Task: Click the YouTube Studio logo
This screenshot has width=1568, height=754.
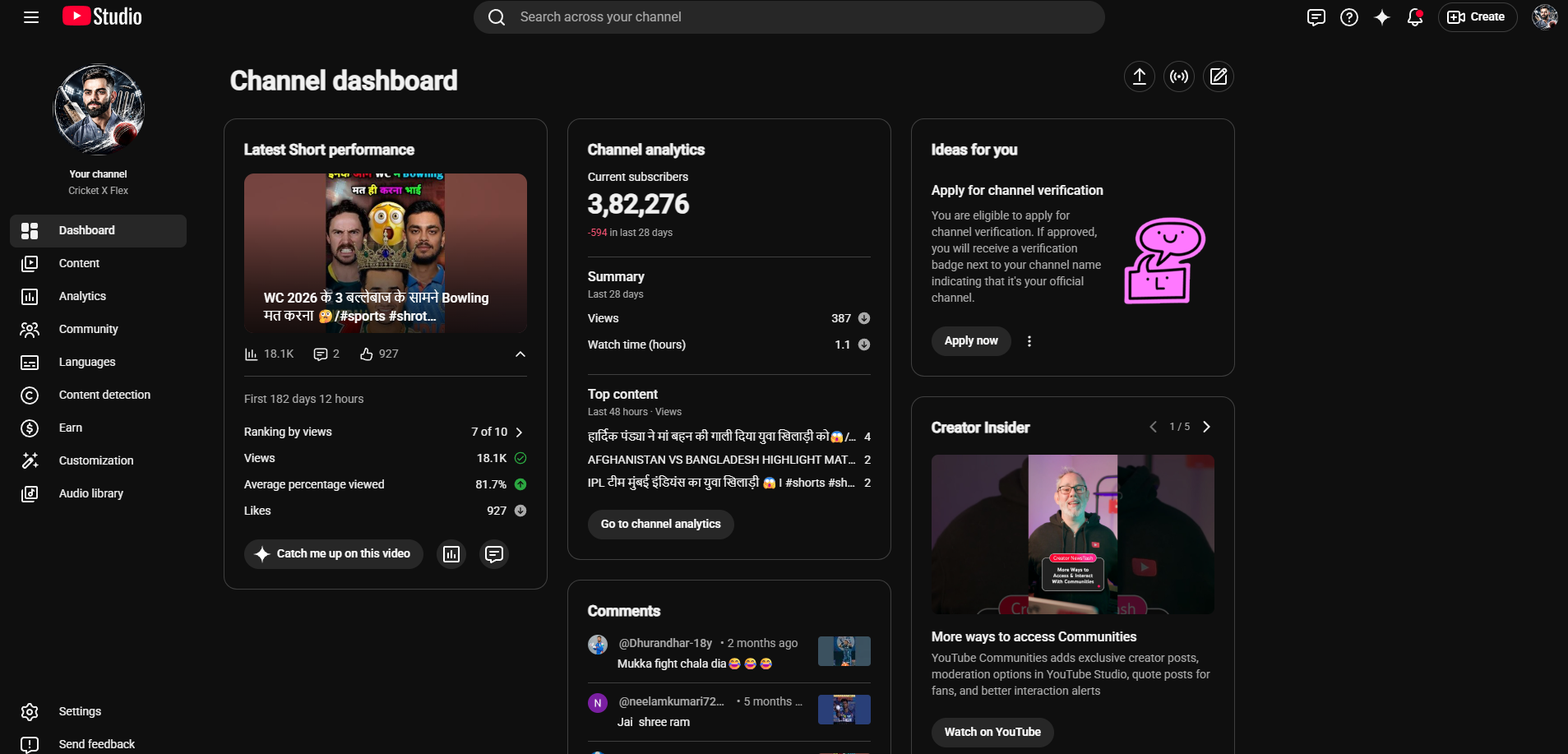Action: pos(102,16)
